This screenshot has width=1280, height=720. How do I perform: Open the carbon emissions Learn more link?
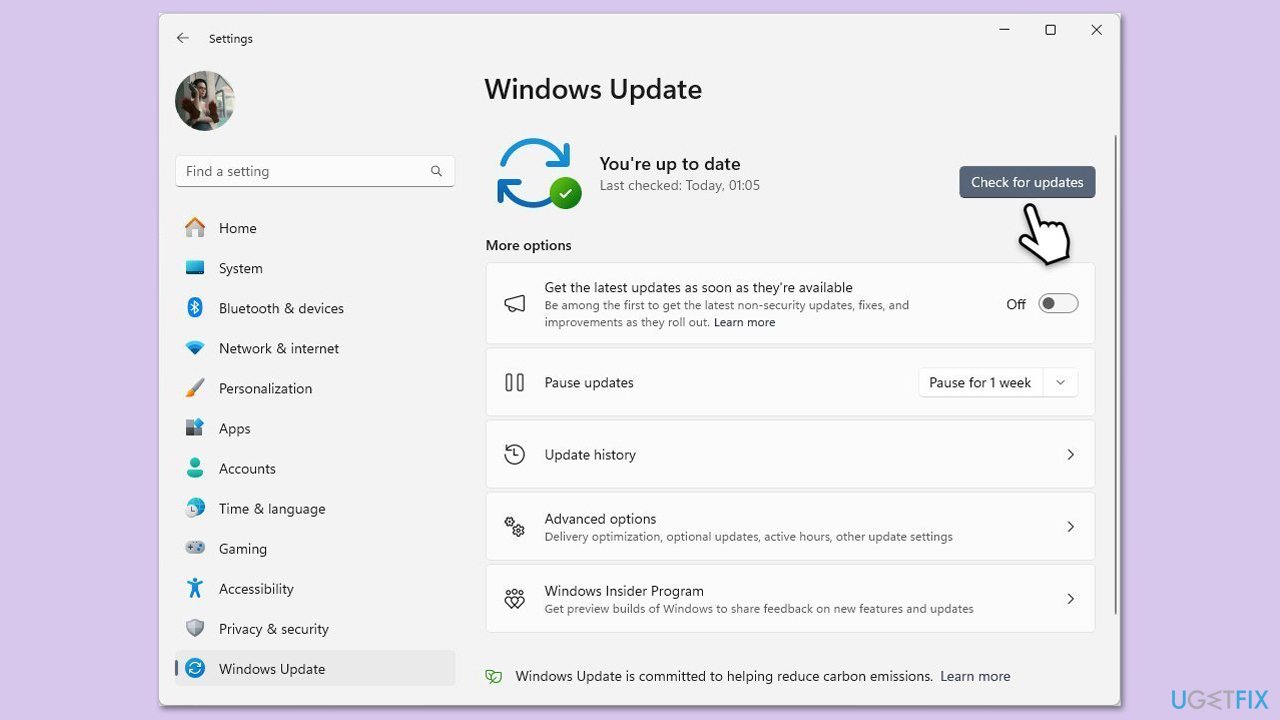pyautogui.click(x=975, y=676)
